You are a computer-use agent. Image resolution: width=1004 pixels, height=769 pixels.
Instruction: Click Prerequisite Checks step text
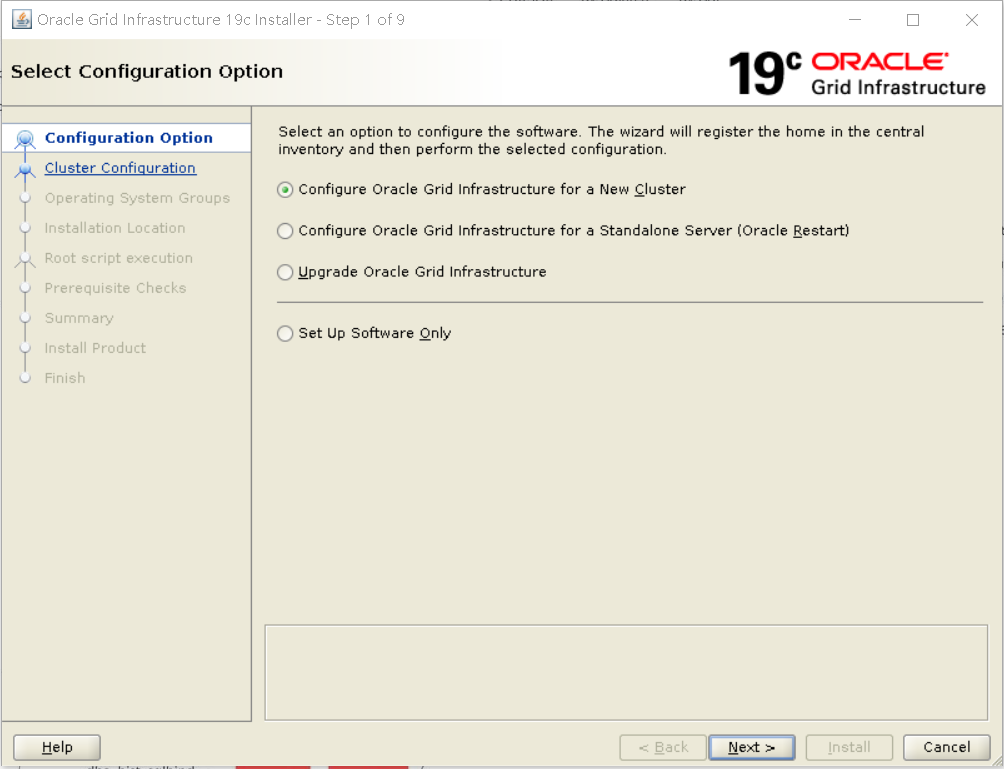pos(115,288)
